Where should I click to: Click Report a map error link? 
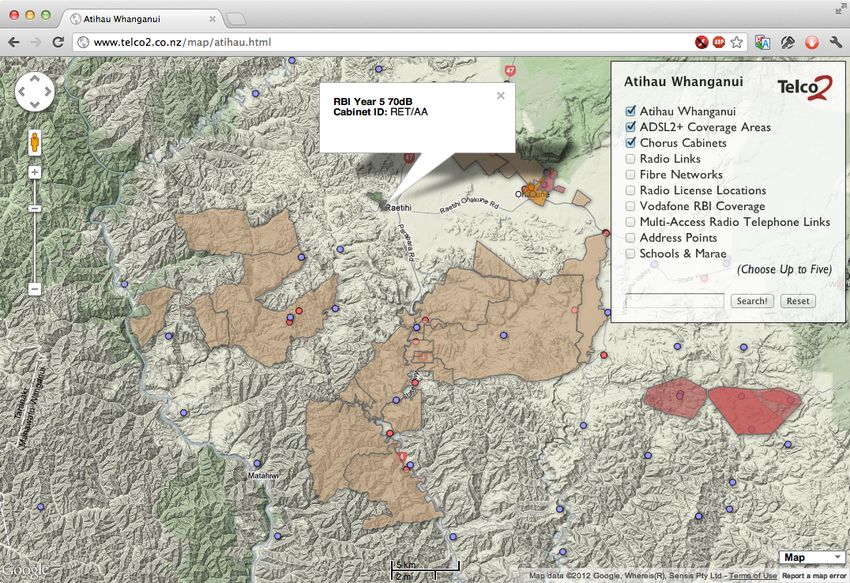(814, 576)
